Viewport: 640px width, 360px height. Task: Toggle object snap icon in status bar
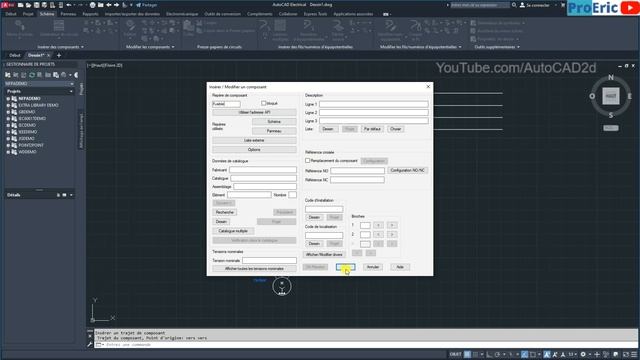point(533,354)
